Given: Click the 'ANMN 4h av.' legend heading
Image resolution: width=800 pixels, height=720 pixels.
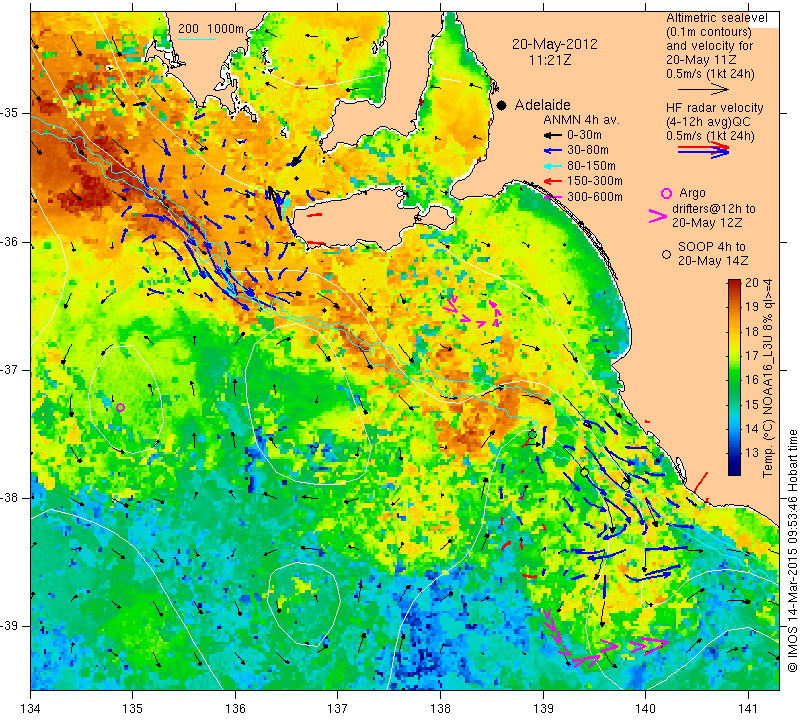Looking at the screenshot, I should tap(581, 120).
